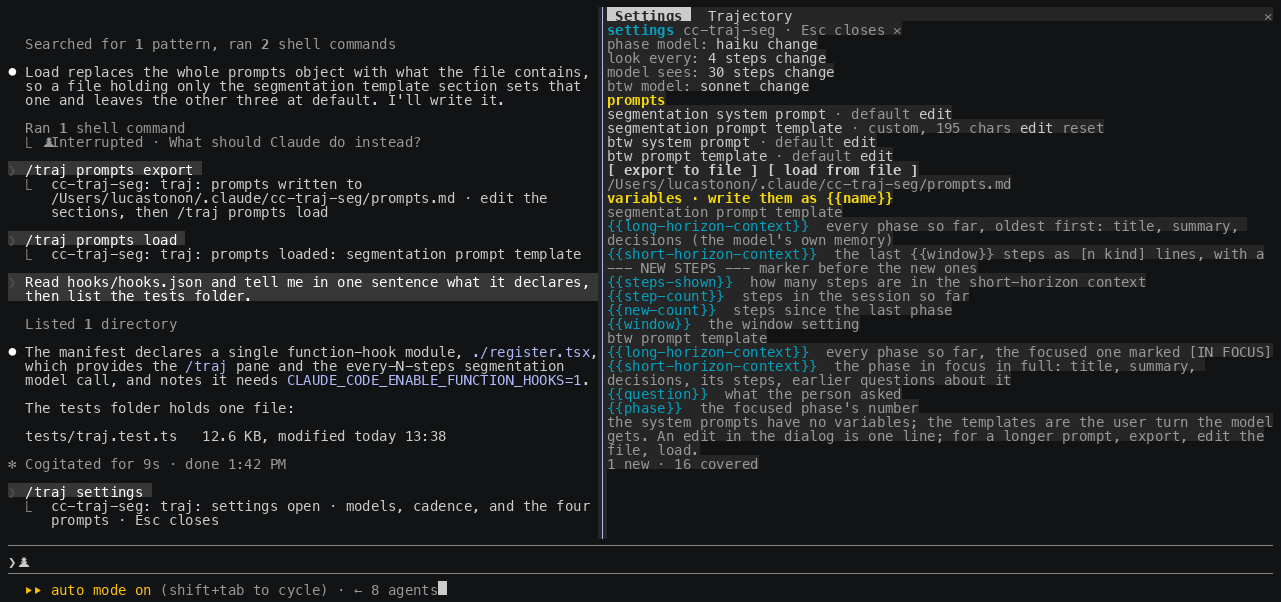Change the btw model from sonnet
The height and width of the screenshot is (602, 1281).
click(783, 86)
